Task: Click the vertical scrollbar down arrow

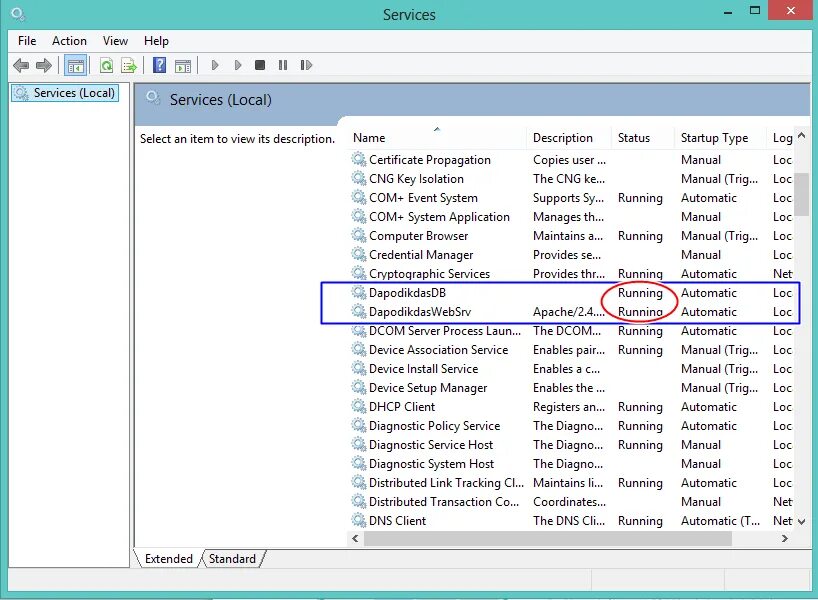Action: tap(802, 521)
